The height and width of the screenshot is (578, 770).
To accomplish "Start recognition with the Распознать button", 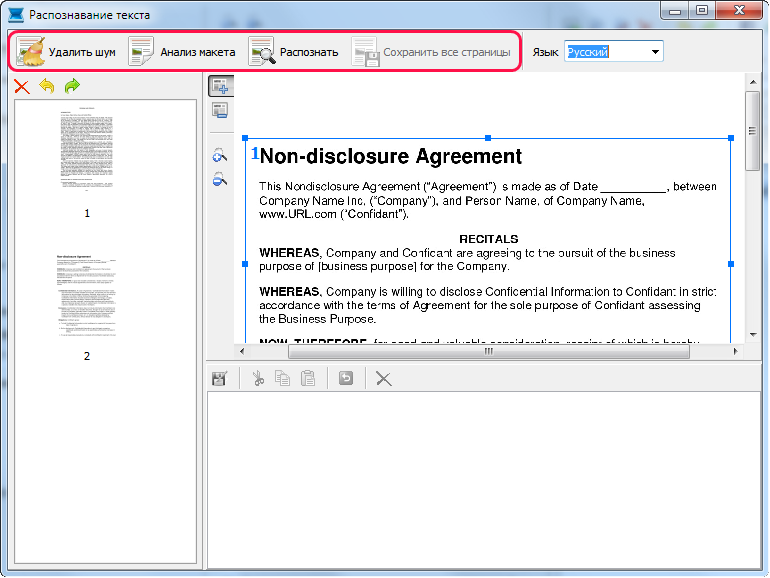I will (x=293, y=52).
